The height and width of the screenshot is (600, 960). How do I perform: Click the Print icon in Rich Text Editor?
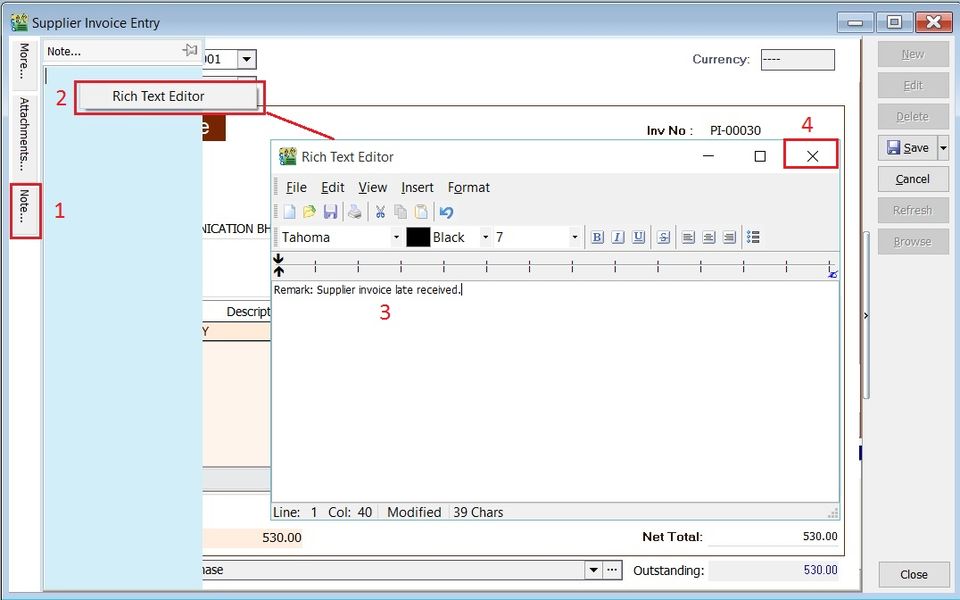pyautogui.click(x=356, y=211)
